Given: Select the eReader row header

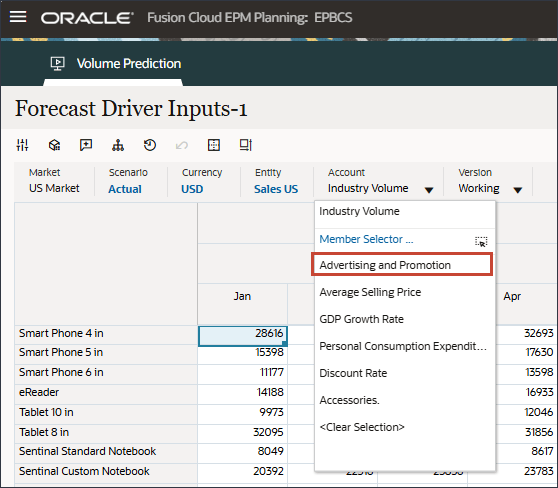Looking at the screenshot, I should click(106, 394).
